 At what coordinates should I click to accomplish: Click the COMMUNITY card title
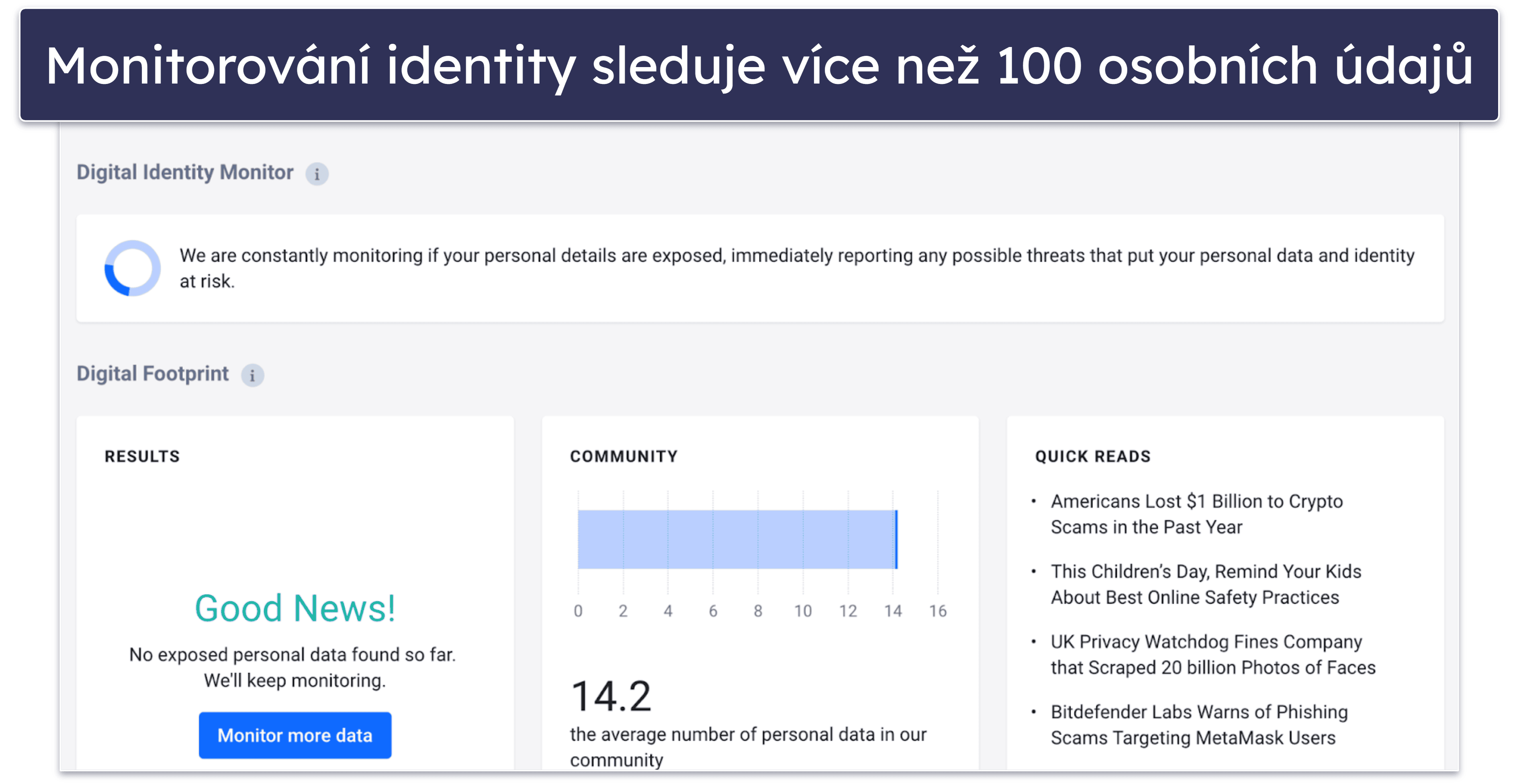(x=624, y=456)
